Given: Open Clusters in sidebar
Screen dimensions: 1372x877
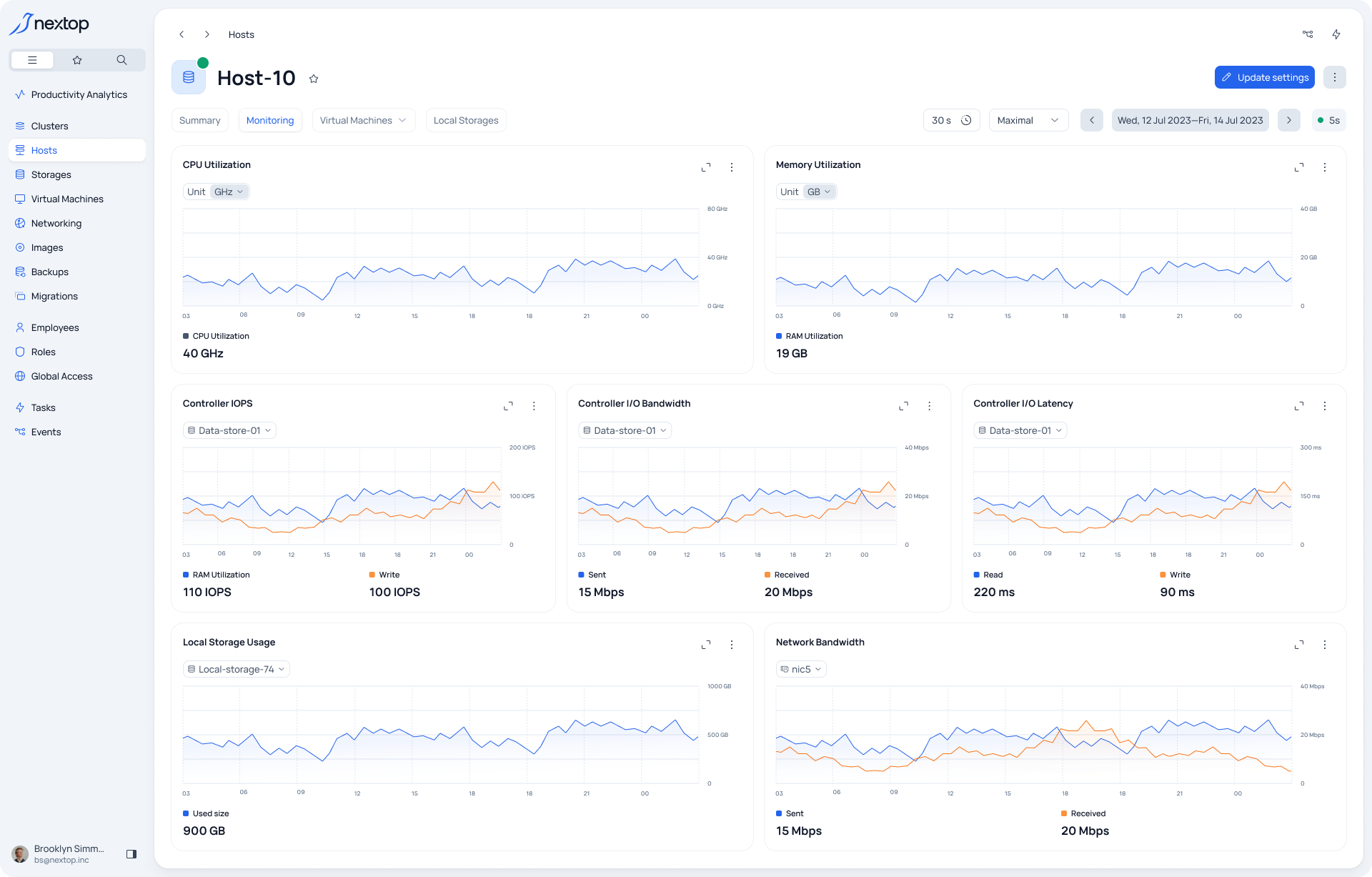Looking at the screenshot, I should point(77,126).
